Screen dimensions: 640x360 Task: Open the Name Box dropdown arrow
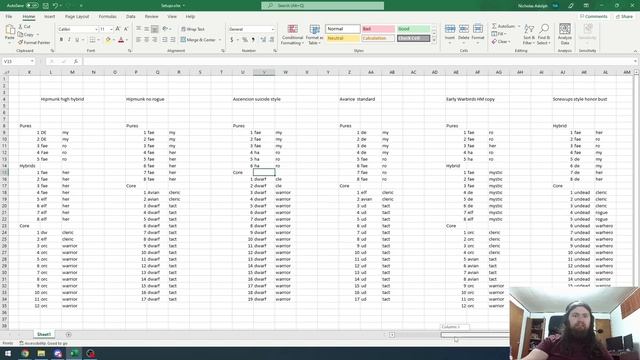coord(32,61)
